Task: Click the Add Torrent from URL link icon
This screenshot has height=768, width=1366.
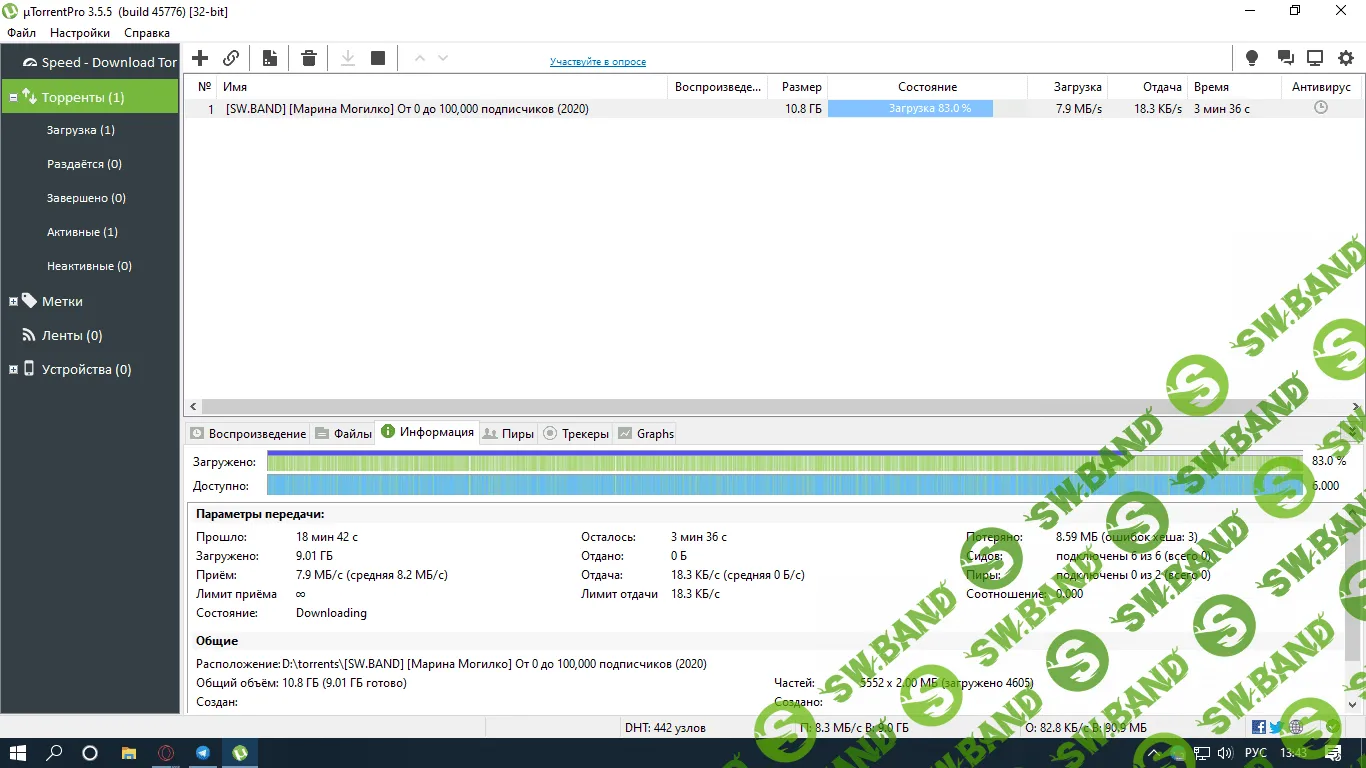Action: click(231, 58)
